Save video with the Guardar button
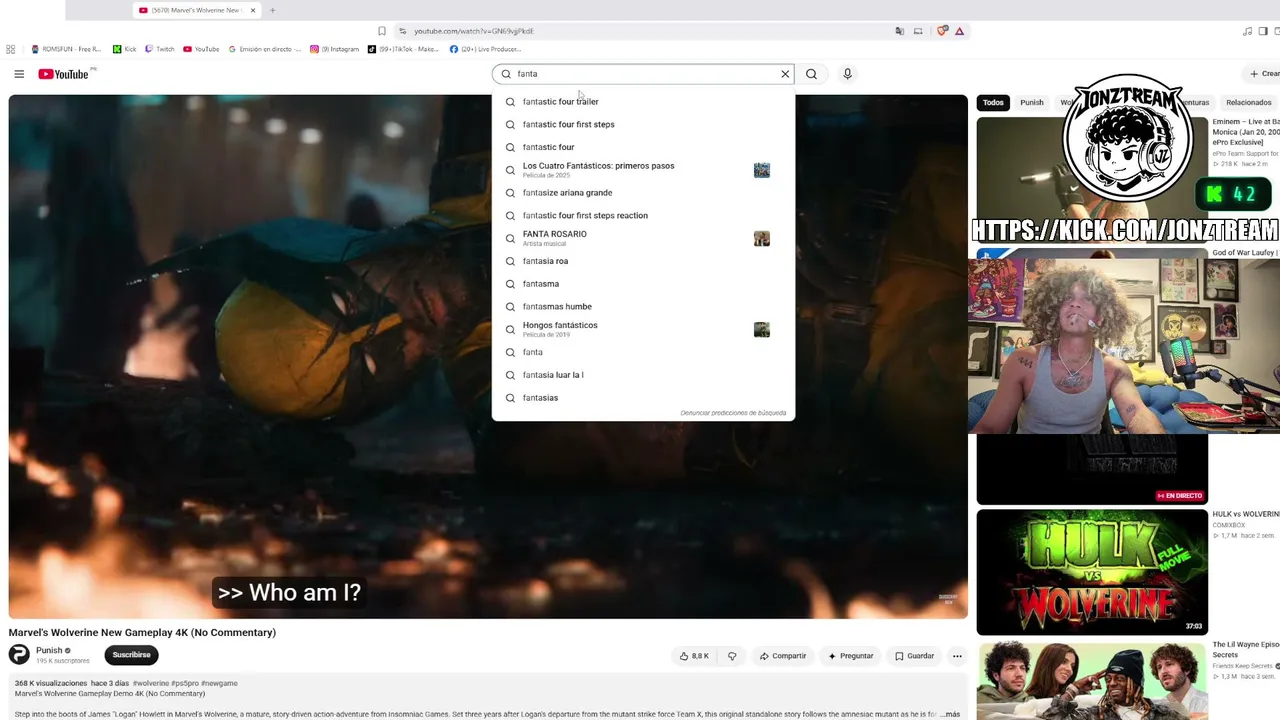This screenshot has width=1280, height=720. point(914,656)
